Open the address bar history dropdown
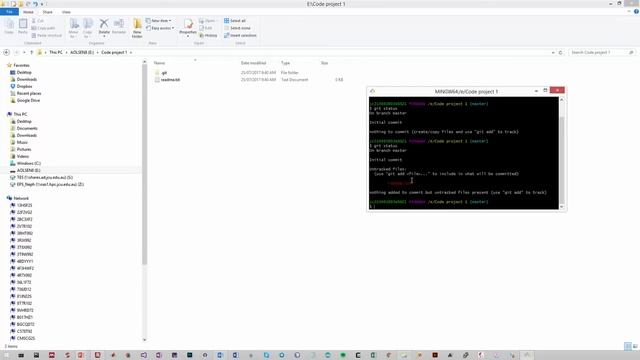 point(553,52)
